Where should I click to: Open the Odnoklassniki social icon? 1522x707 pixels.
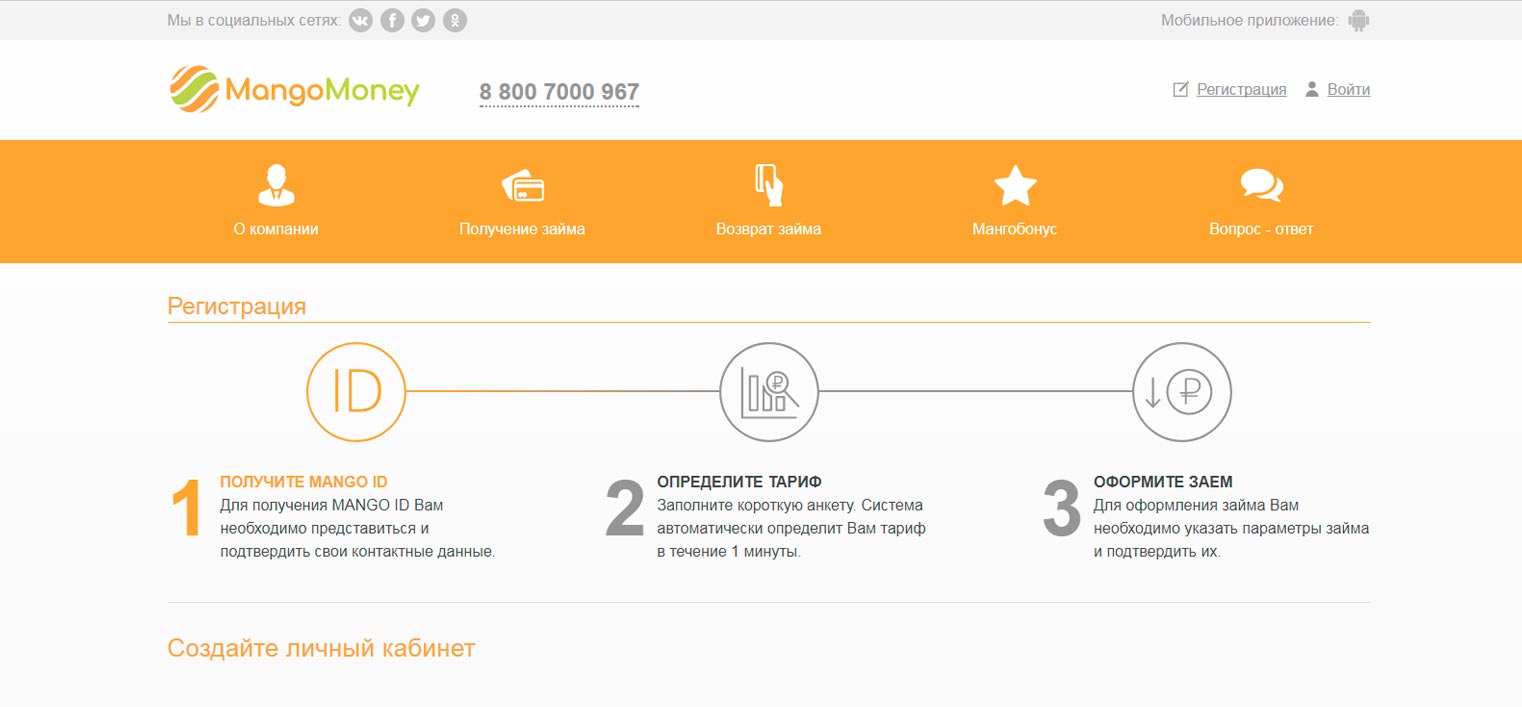pos(455,20)
